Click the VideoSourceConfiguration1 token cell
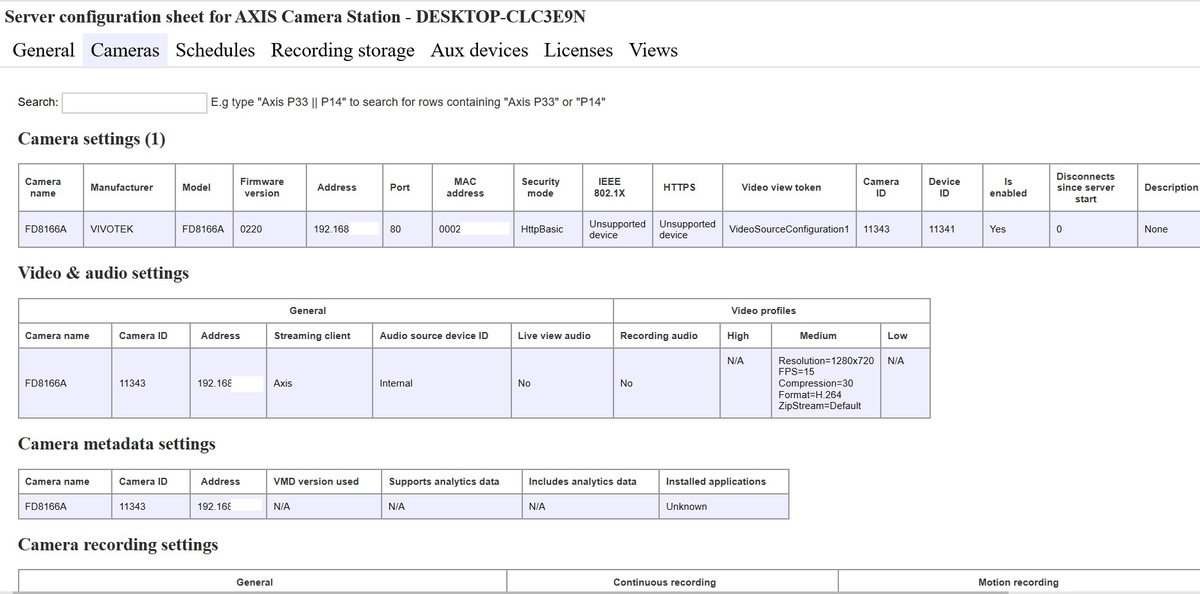 (x=789, y=229)
